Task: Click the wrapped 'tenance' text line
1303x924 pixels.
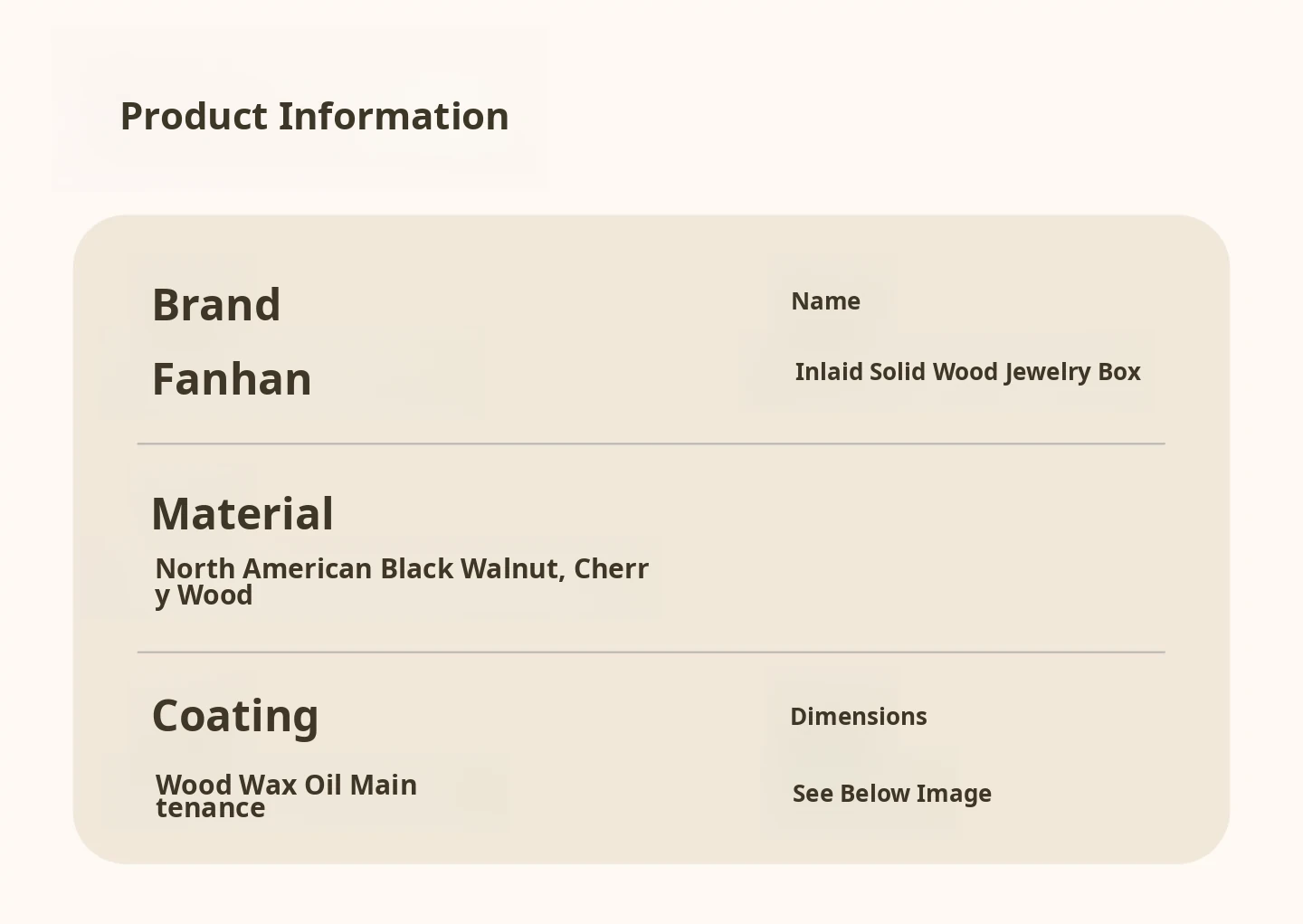Action: click(x=211, y=808)
